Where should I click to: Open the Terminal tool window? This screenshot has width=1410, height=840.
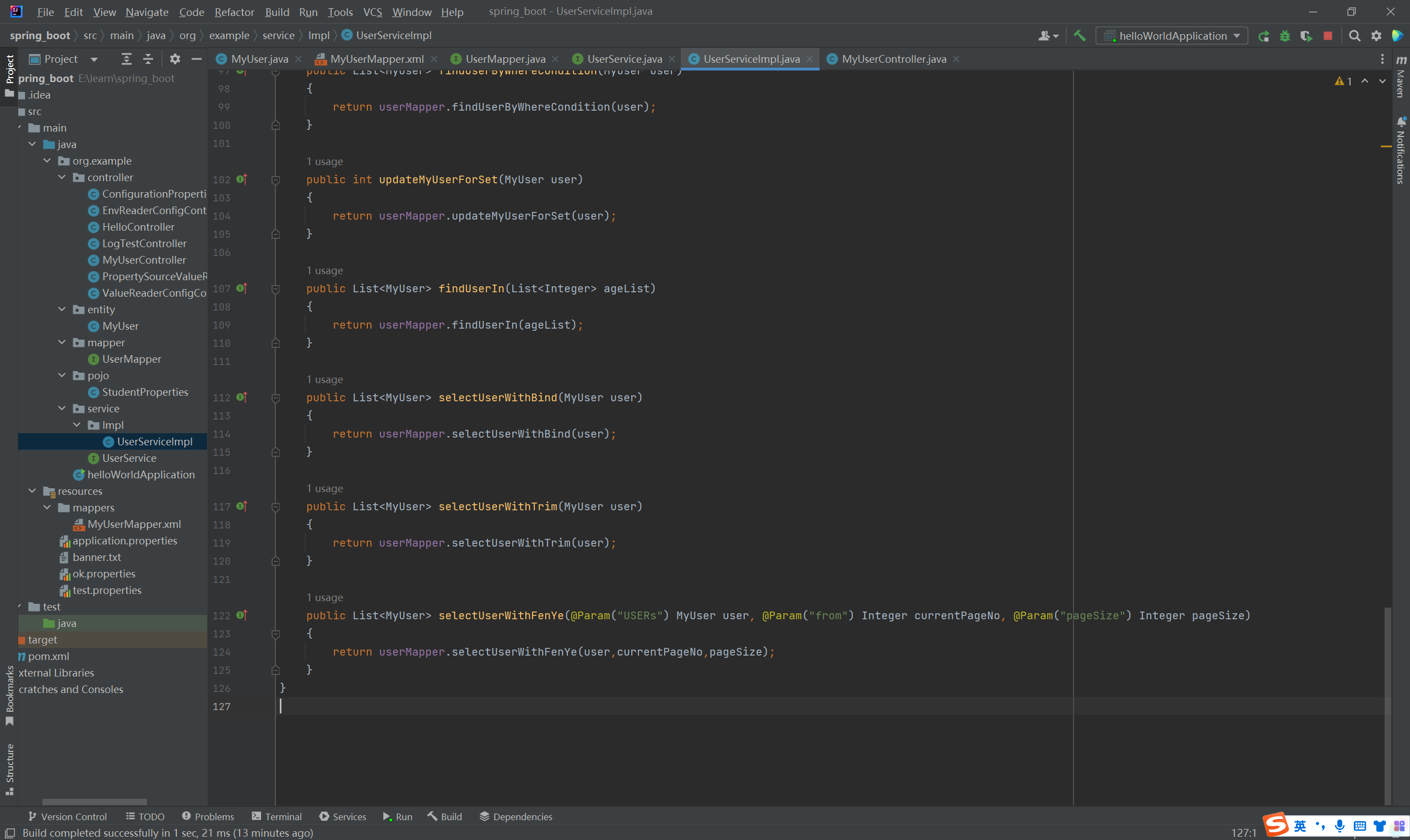coord(277,816)
